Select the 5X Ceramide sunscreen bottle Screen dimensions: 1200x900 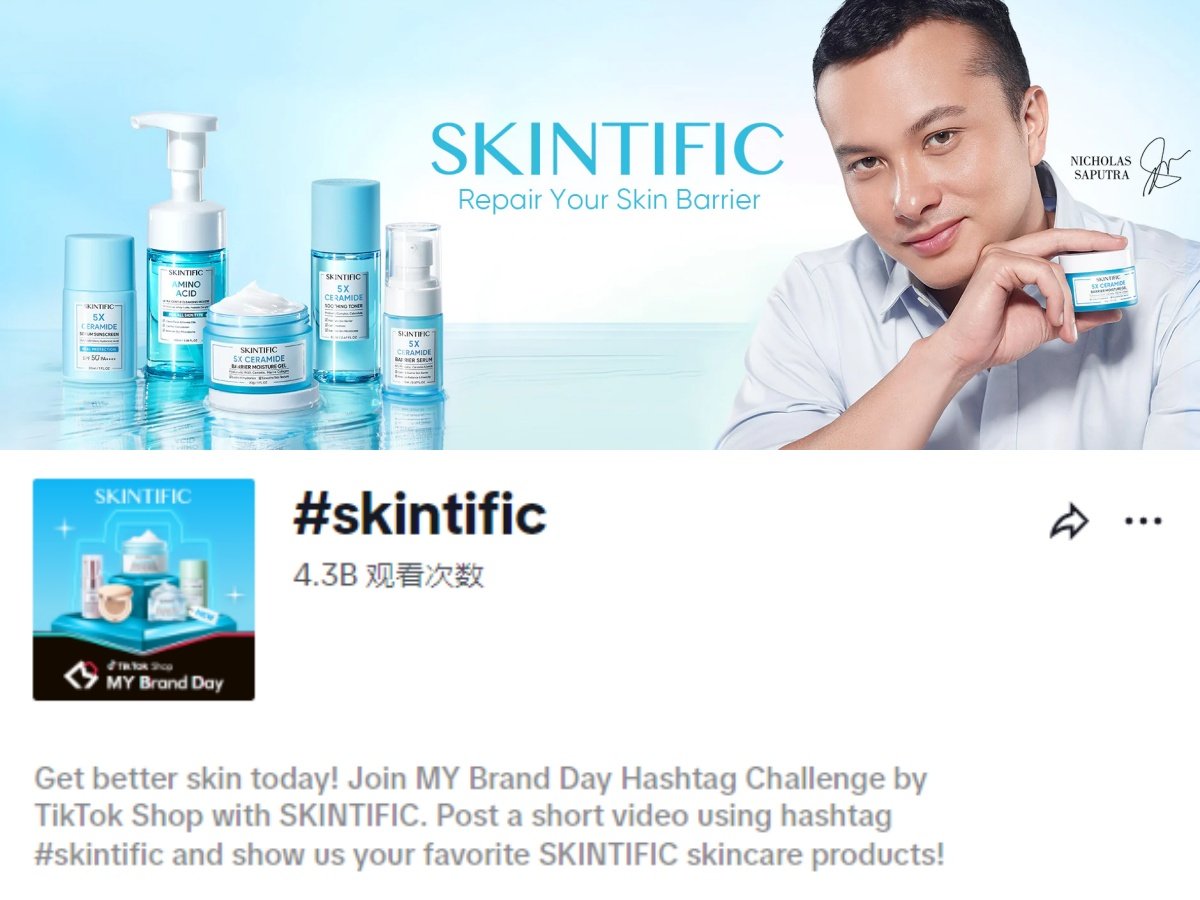[99, 308]
